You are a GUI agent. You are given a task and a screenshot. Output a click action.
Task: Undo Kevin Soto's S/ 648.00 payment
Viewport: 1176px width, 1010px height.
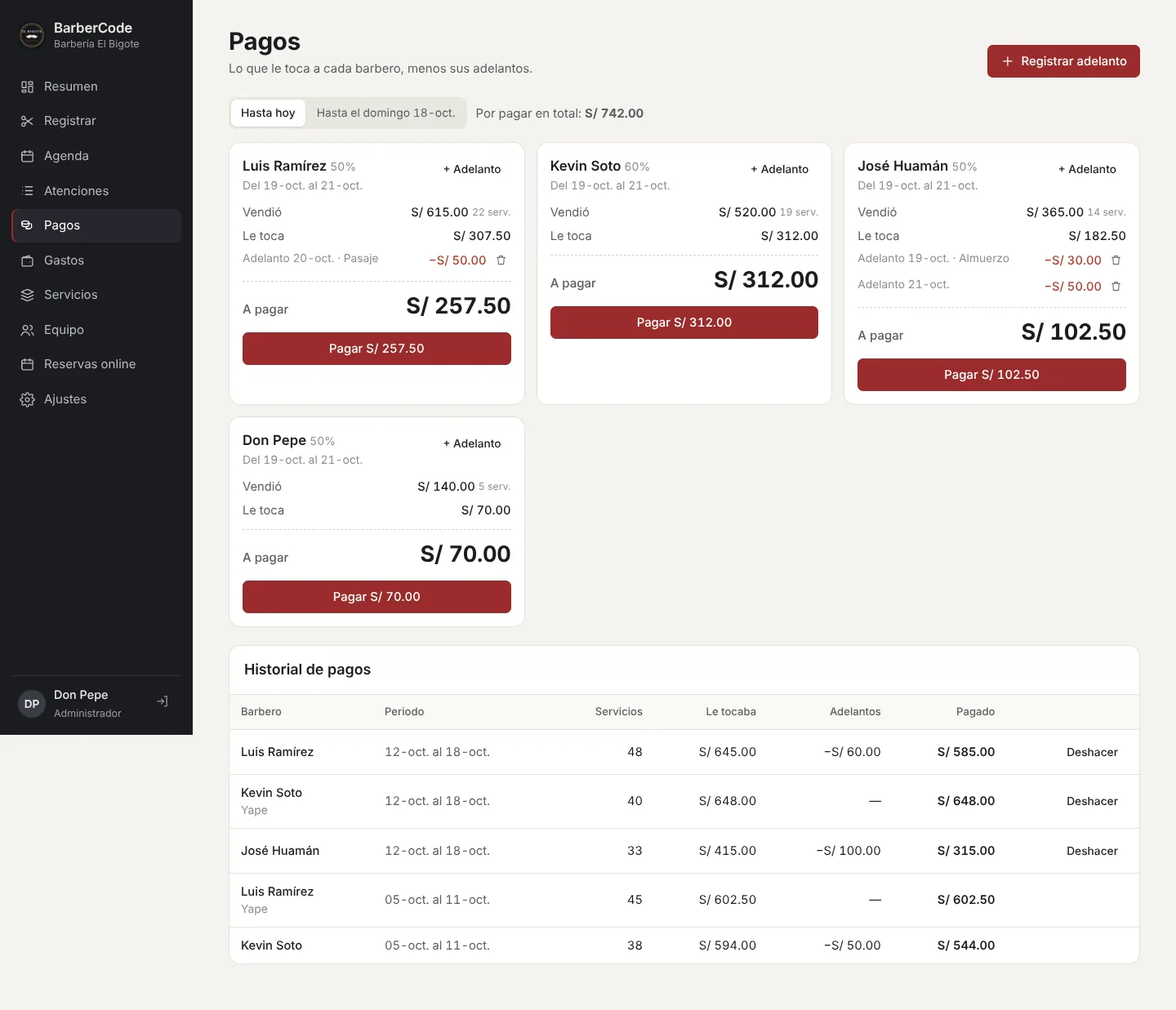click(1092, 801)
